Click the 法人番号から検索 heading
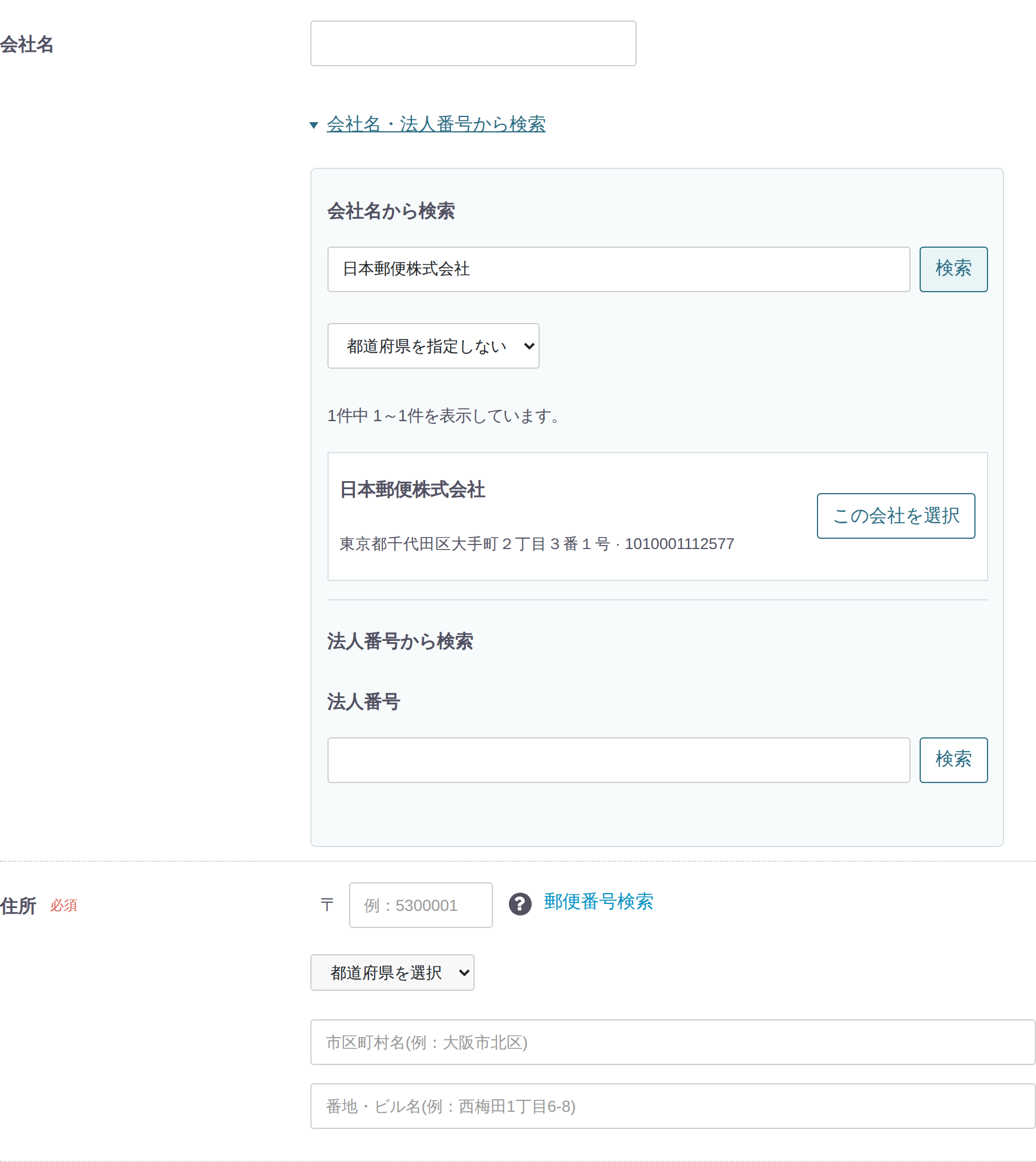This screenshot has width=1036, height=1162. (400, 641)
